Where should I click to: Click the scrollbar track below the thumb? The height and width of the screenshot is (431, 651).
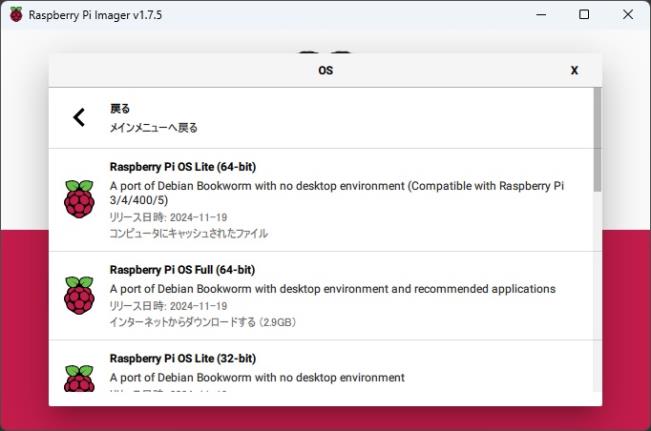(597, 291)
